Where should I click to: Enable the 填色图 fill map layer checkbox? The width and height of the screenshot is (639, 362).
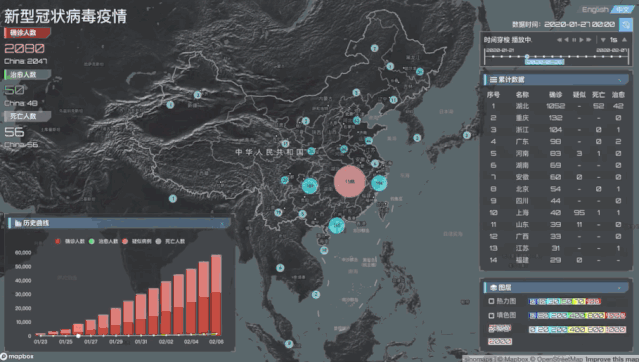click(x=491, y=315)
